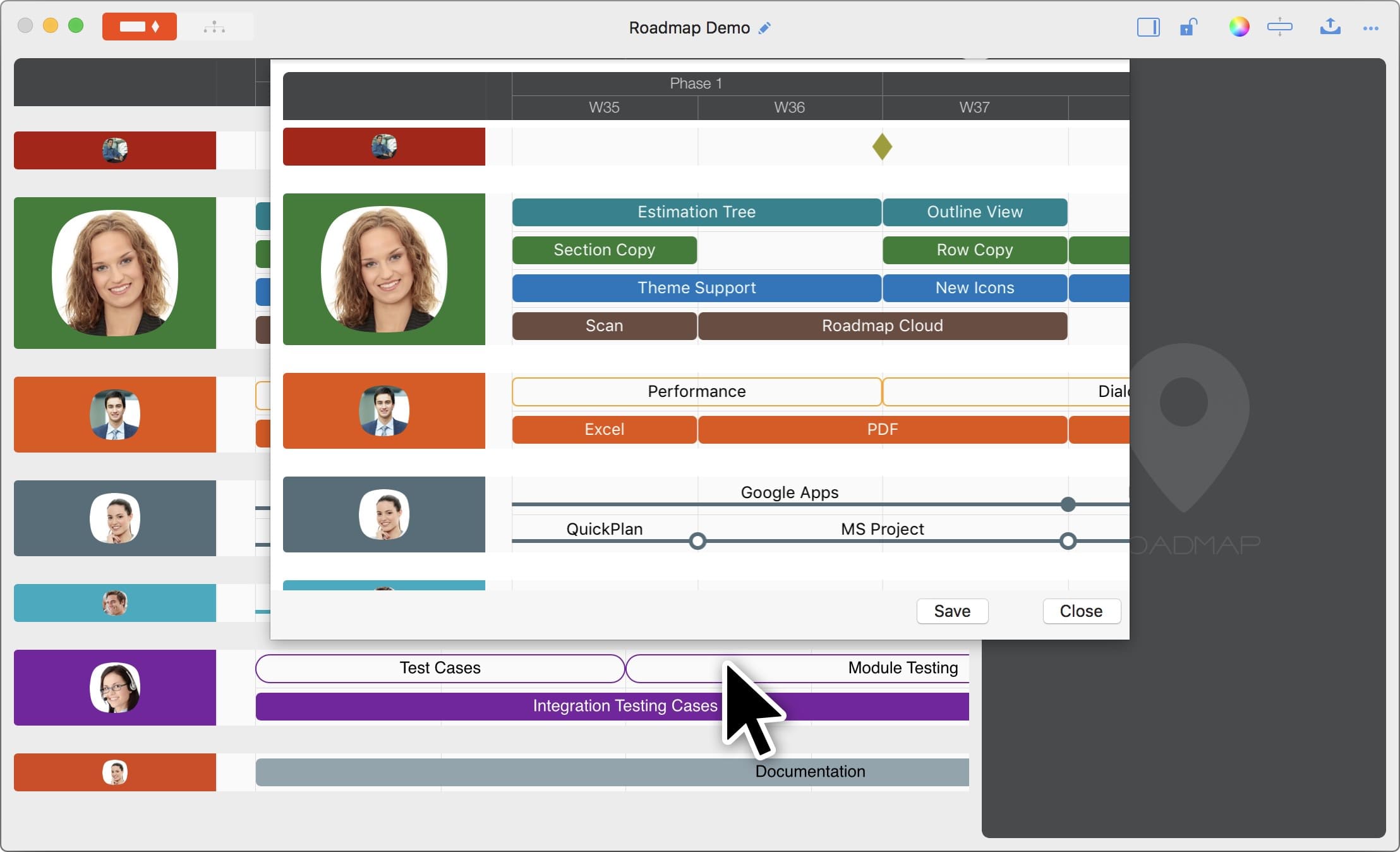Click the MS Project hollow endpoint circle
This screenshot has height=852, width=1400.
coord(1068,541)
